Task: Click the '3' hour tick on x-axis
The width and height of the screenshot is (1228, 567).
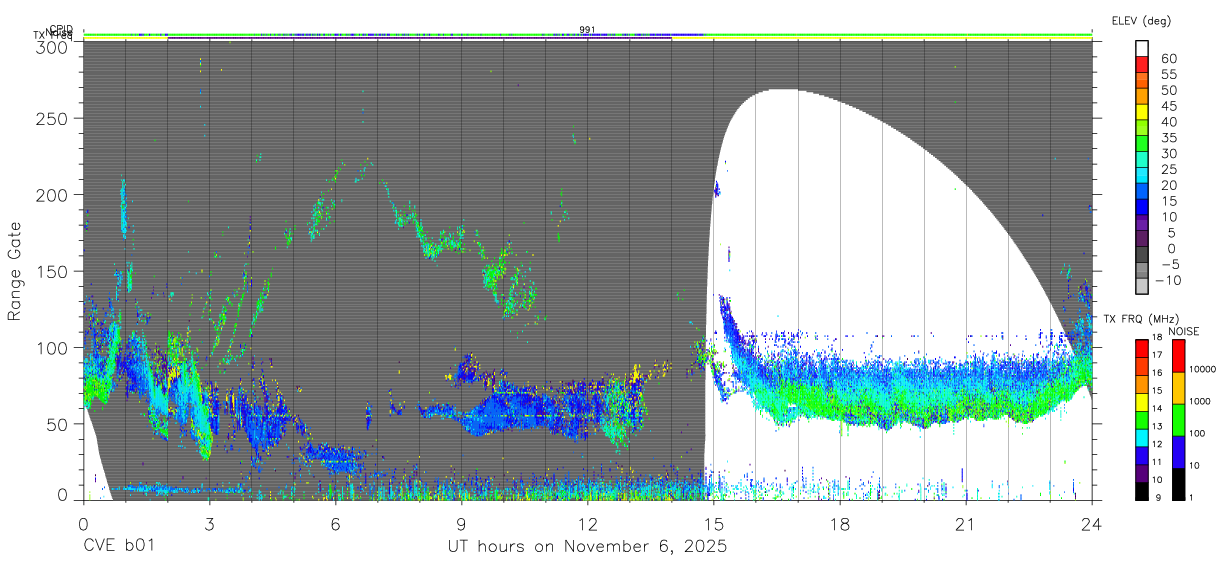Action: (x=209, y=523)
